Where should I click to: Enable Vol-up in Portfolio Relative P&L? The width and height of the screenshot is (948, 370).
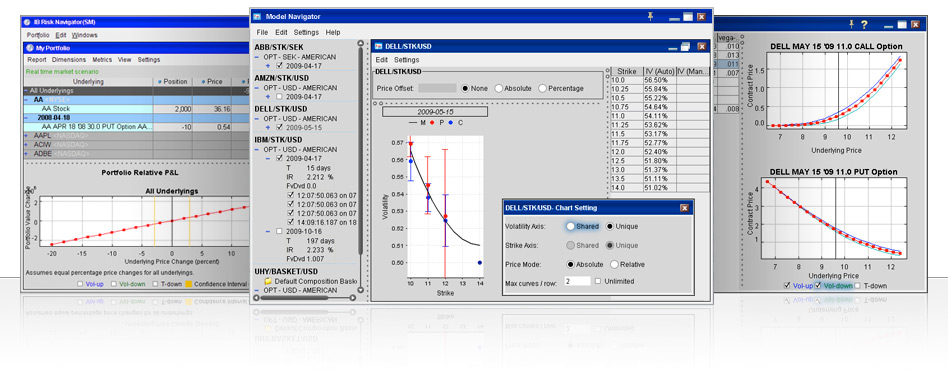pyautogui.click(x=81, y=283)
